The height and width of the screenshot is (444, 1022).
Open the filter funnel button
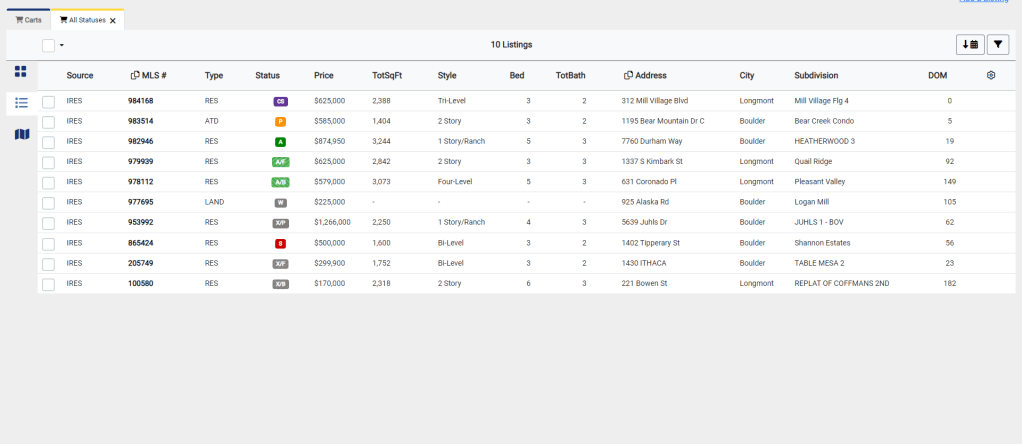[x=998, y=44]
